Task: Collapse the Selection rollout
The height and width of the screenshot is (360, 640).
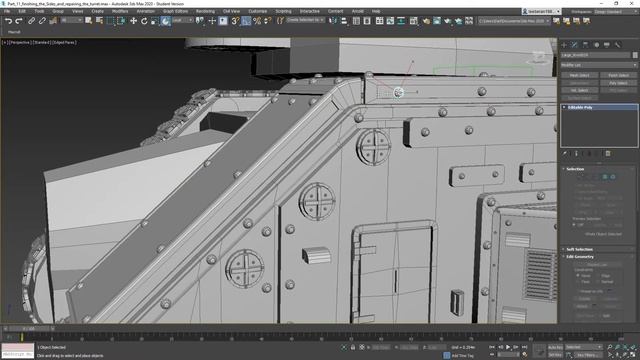Action: (575, 169)
